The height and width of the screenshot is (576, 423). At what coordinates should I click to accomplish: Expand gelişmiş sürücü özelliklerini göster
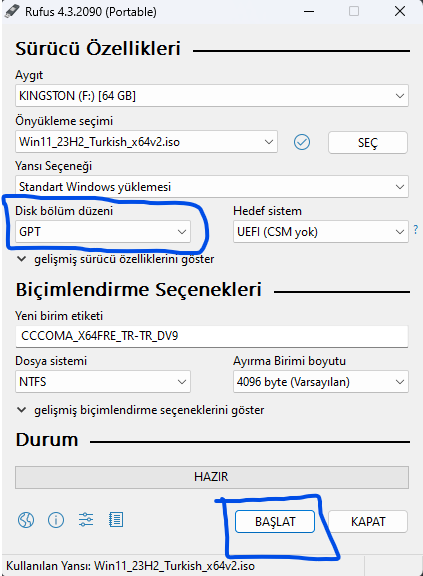(115, 259)
